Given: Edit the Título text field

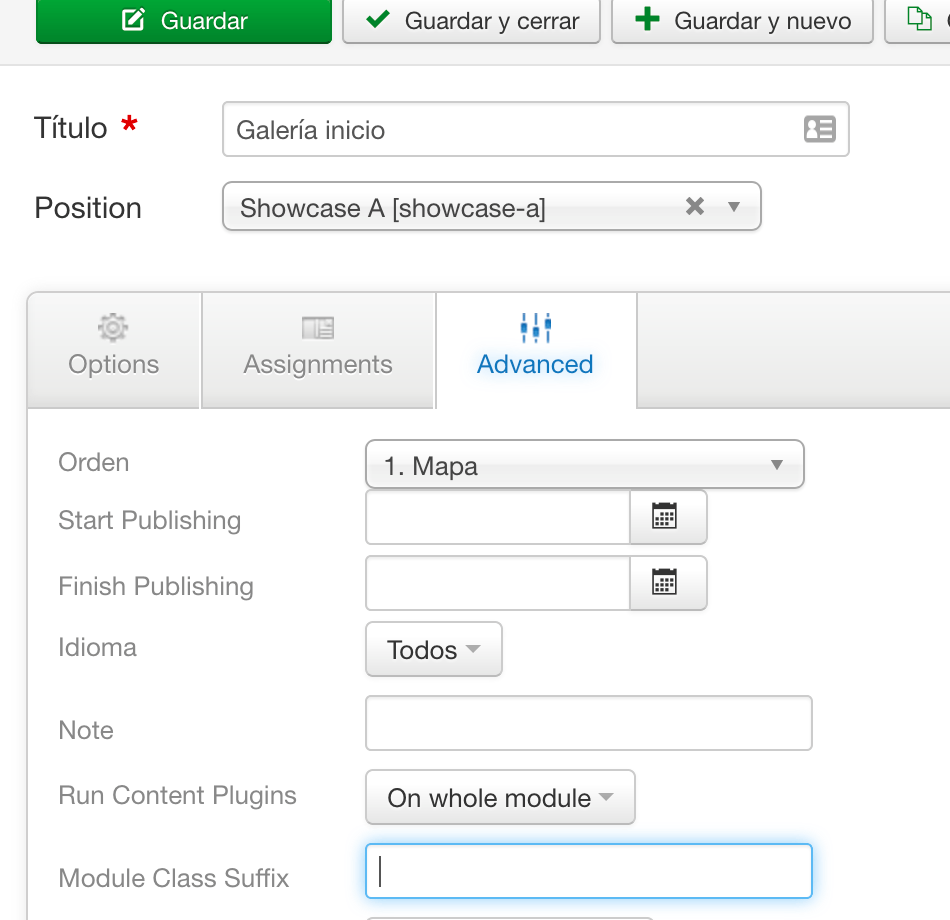Looking at the screenshot, I should click(536, 129).
